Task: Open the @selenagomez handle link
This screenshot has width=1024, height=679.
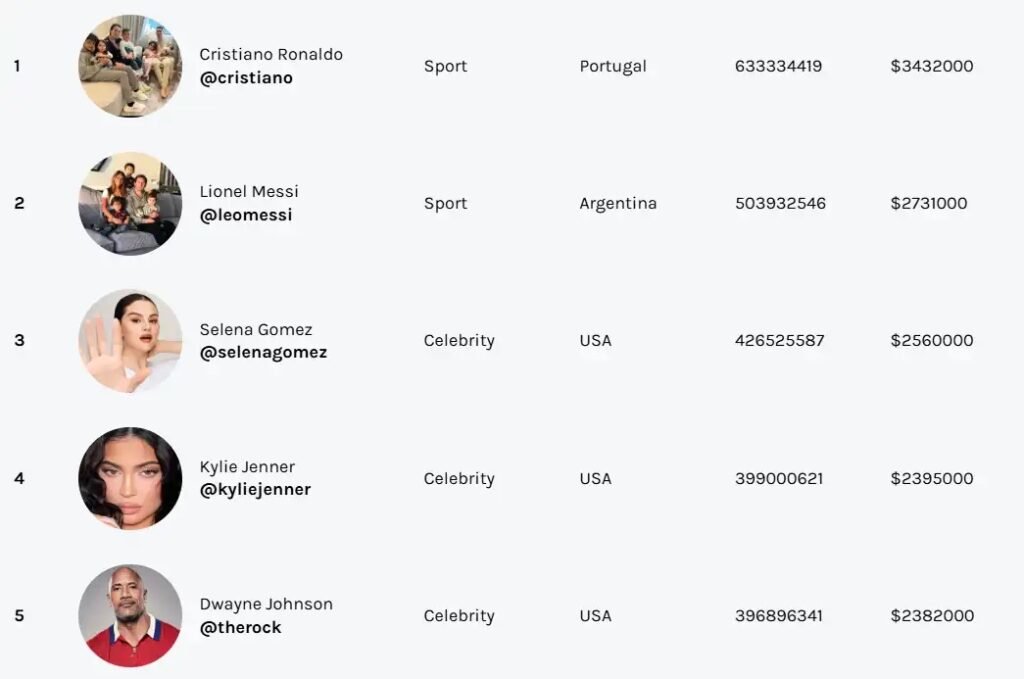Action: coord(263,352)
